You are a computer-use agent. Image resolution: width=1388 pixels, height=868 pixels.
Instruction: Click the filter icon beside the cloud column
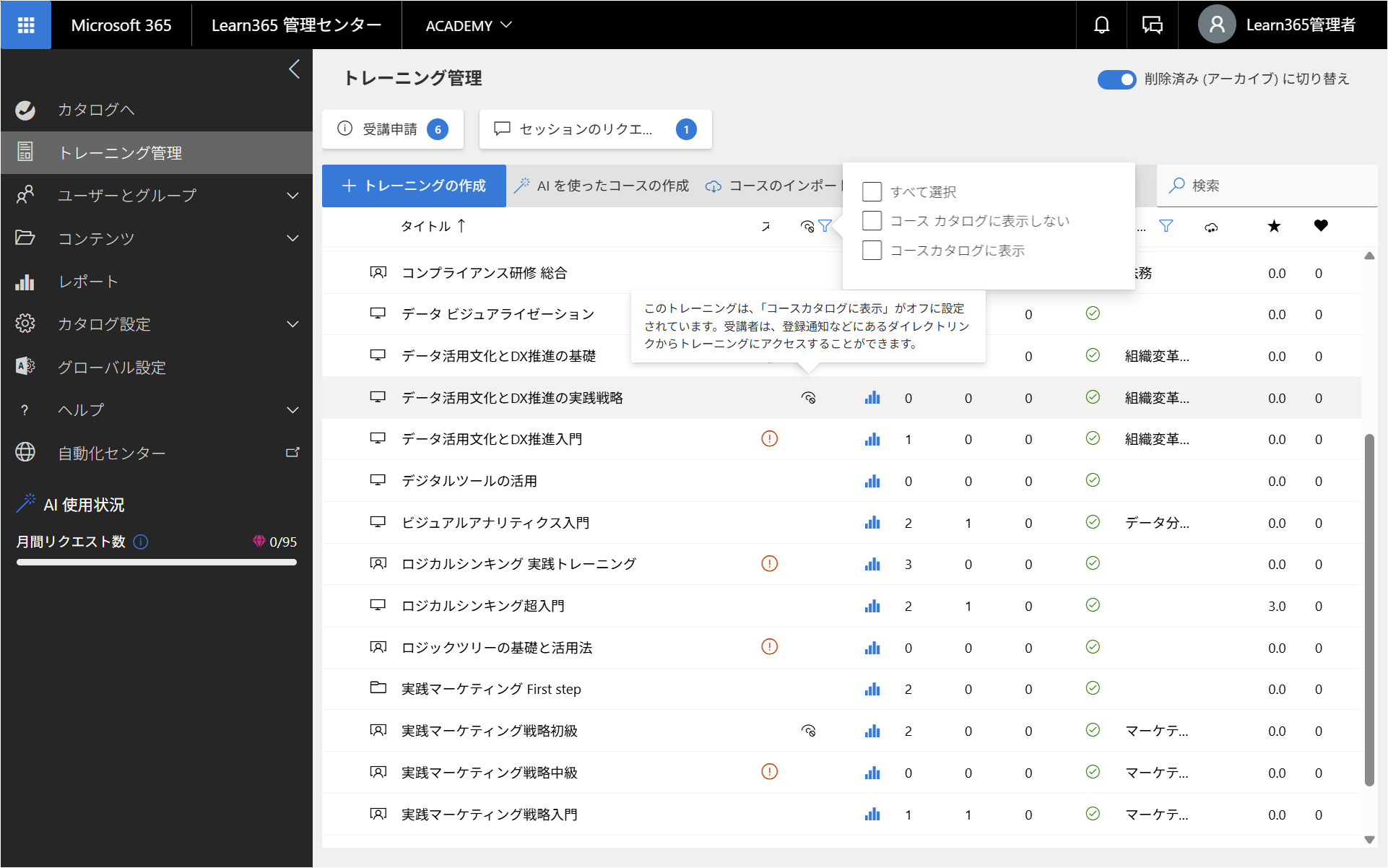pos(1166,226)
